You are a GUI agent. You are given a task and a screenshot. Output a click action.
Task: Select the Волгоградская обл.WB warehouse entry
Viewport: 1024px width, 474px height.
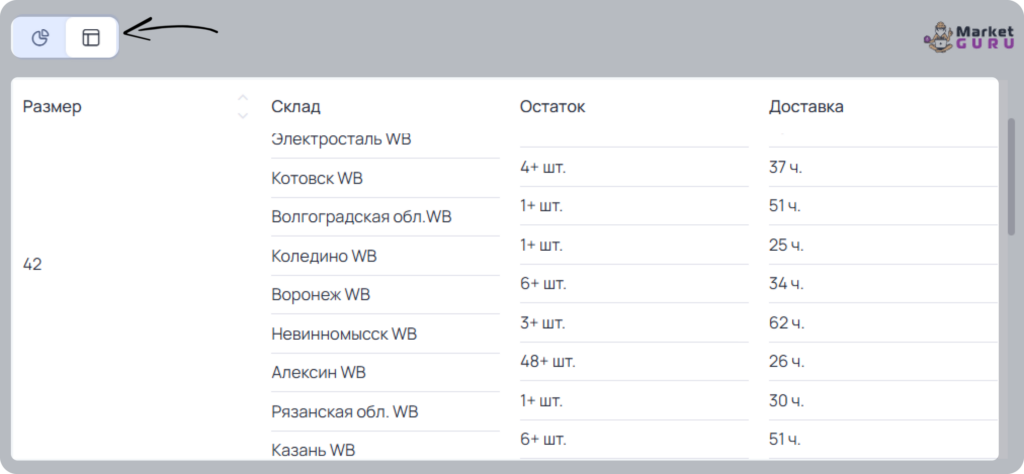pos(361,217)
